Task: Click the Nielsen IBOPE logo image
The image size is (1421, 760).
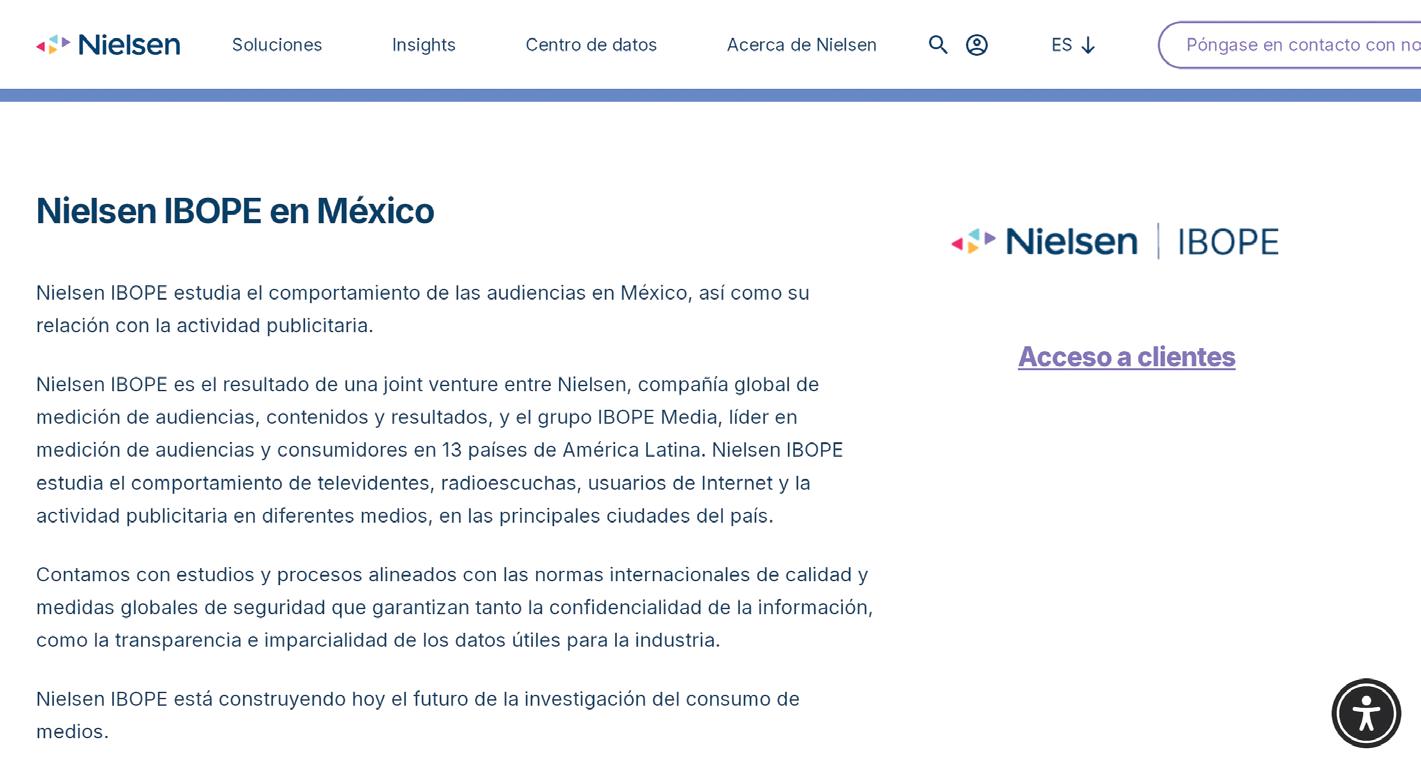Action: 1115,241
